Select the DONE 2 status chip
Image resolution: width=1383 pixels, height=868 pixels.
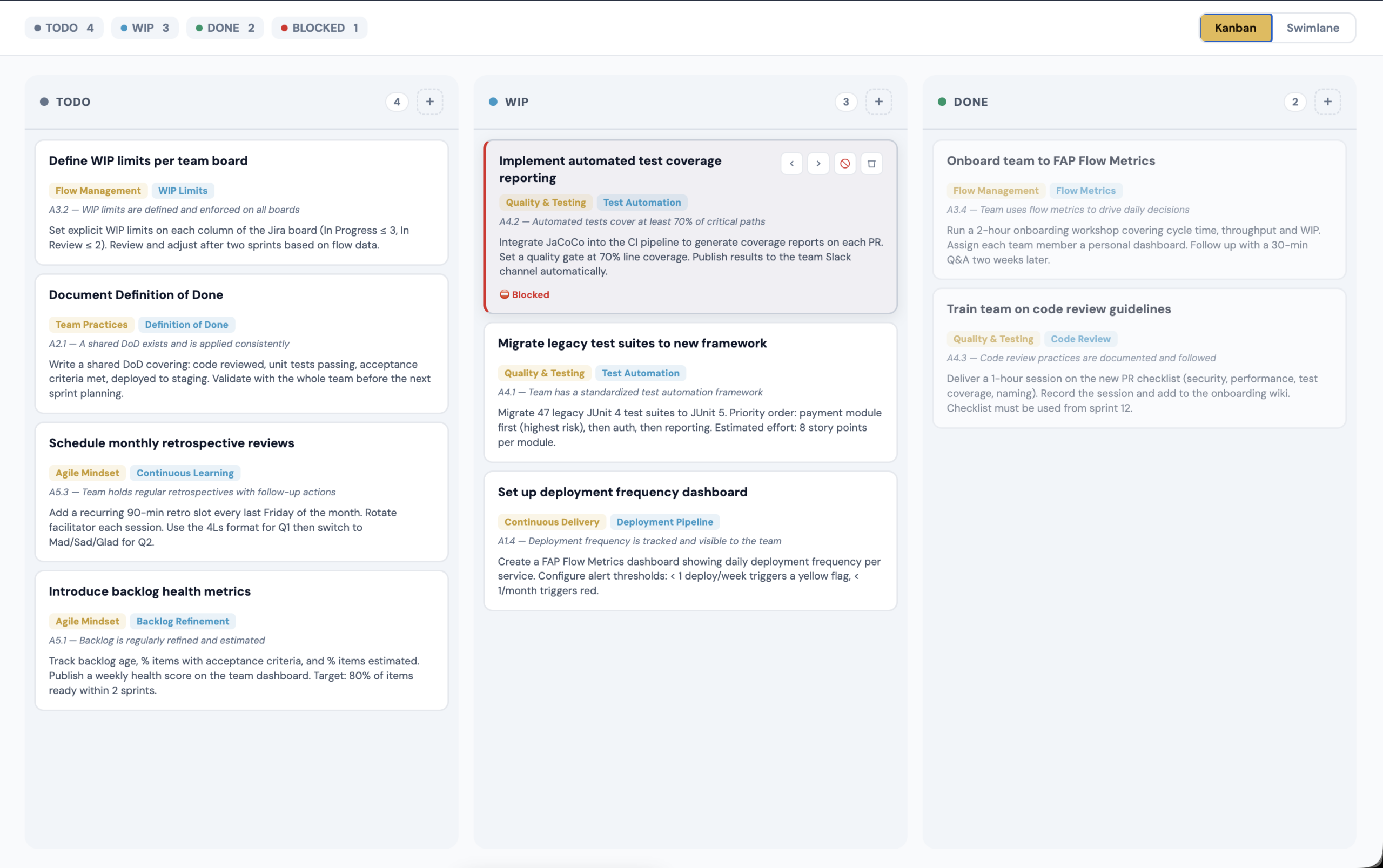[x=225, y=28]
